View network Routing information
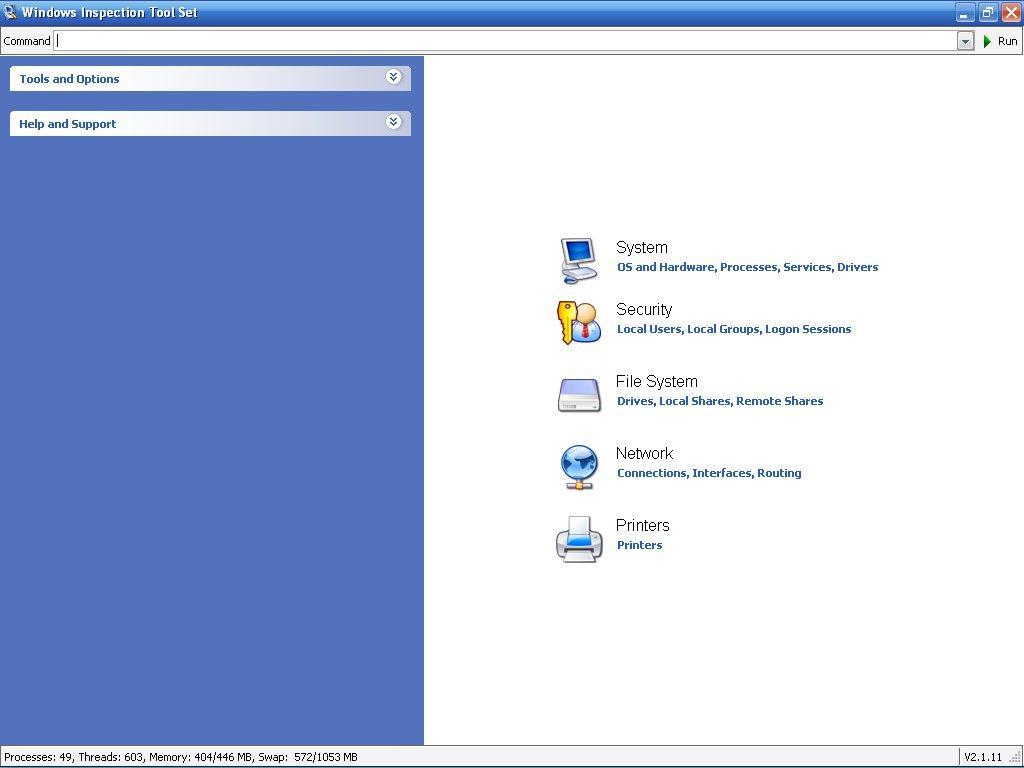Screen dimensions: 1024x768 pos(780,473)
